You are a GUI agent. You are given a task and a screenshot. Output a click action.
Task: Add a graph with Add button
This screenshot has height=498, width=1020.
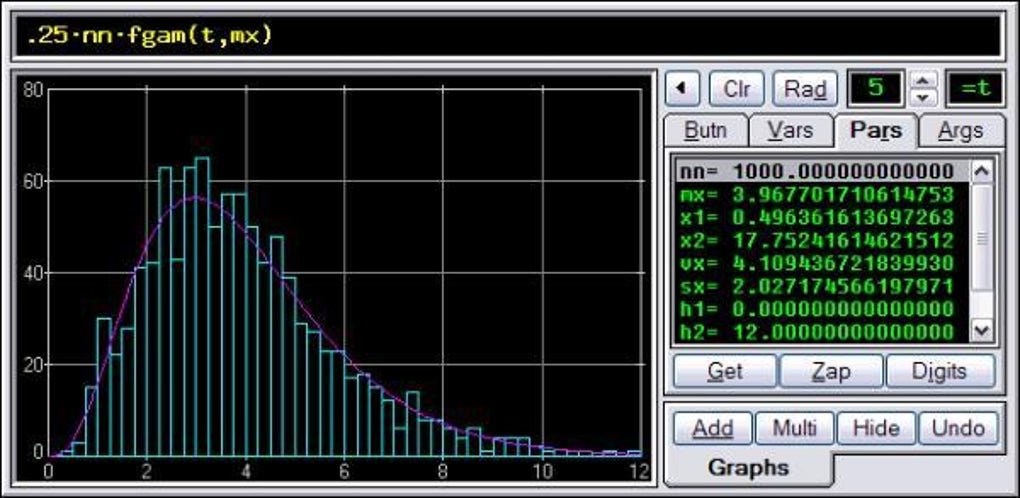[x=712, y=428]
